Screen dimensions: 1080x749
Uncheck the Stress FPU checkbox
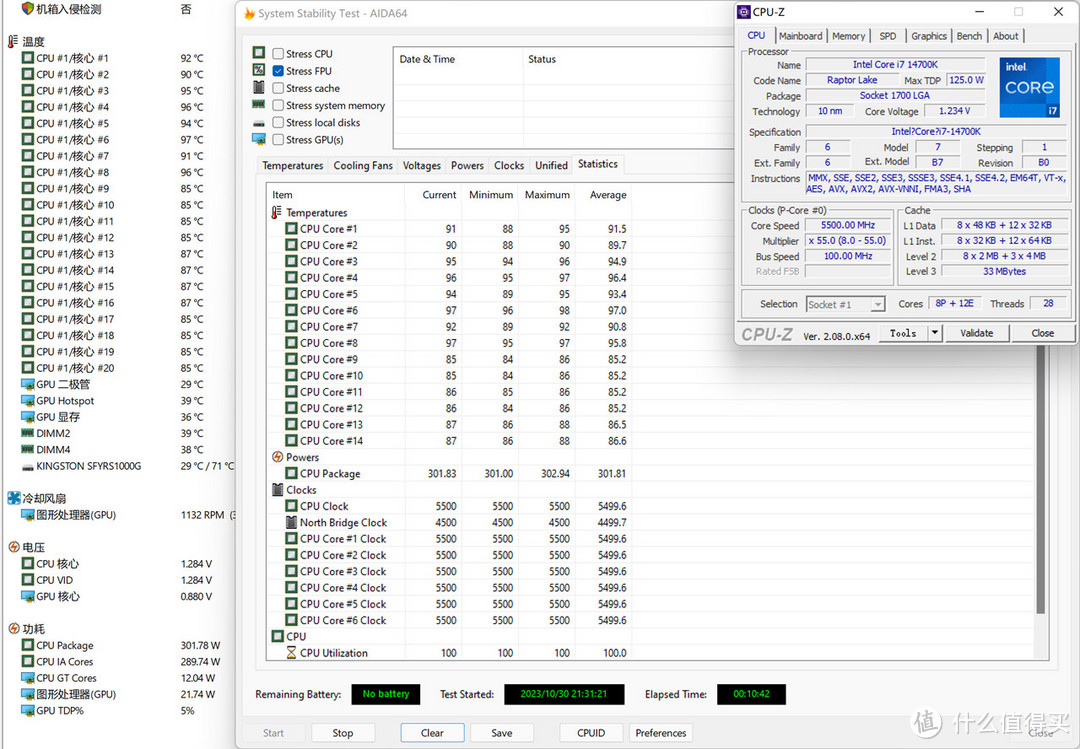pyautogui.click(x=278, y=71)
